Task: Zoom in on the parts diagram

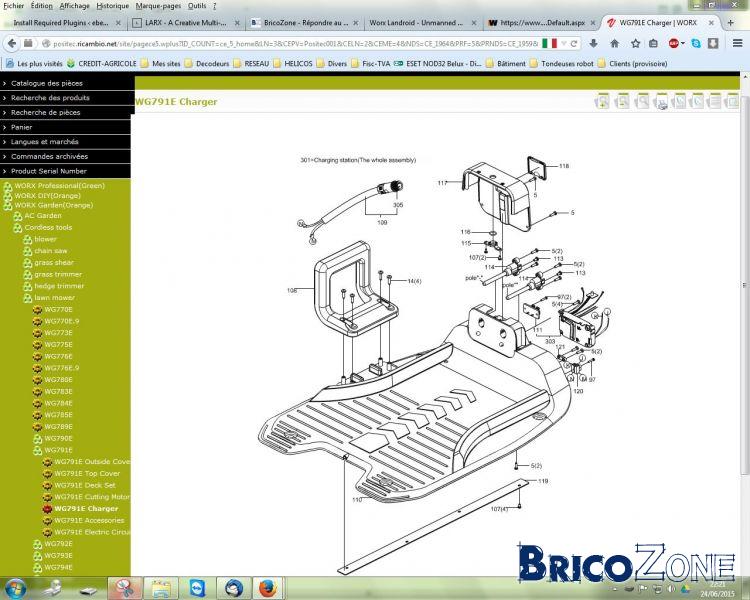Action: 602,101
